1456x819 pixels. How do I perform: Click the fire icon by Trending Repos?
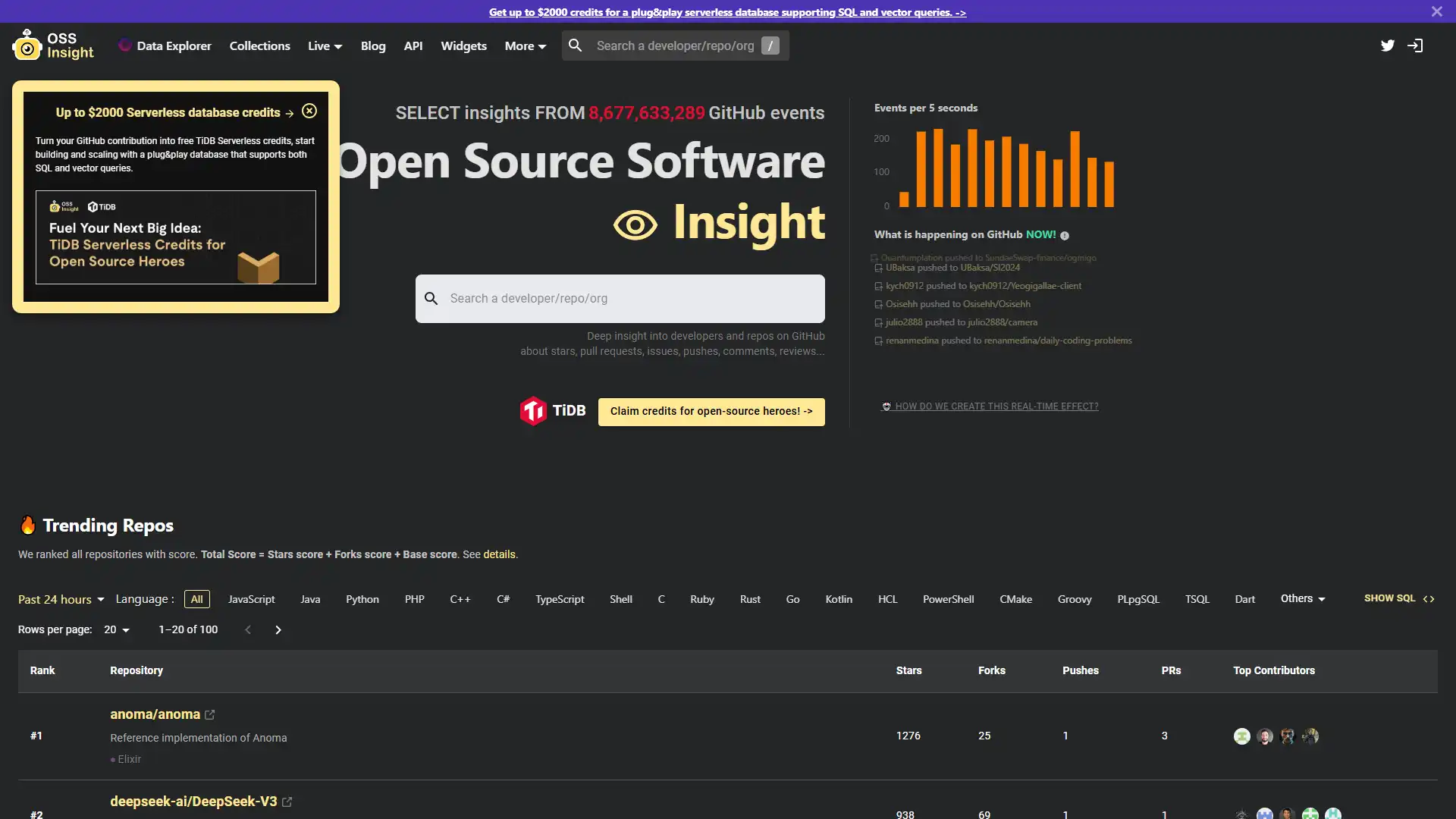coord(28,526)
